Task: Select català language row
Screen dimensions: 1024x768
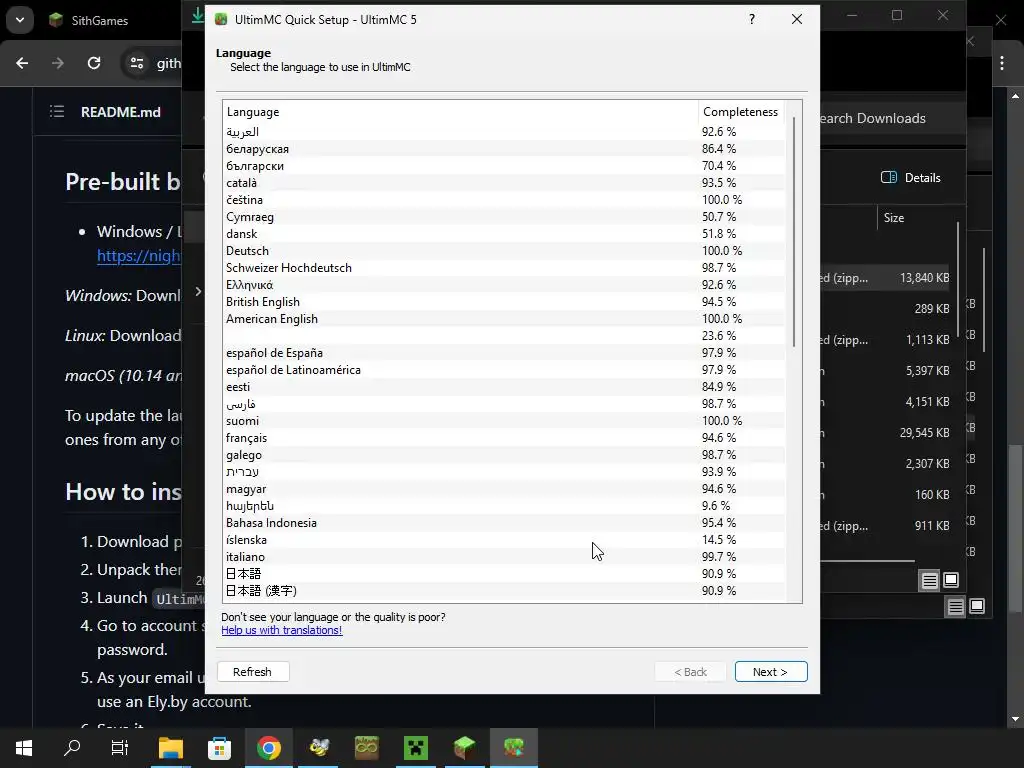Action: pos(504,183)
